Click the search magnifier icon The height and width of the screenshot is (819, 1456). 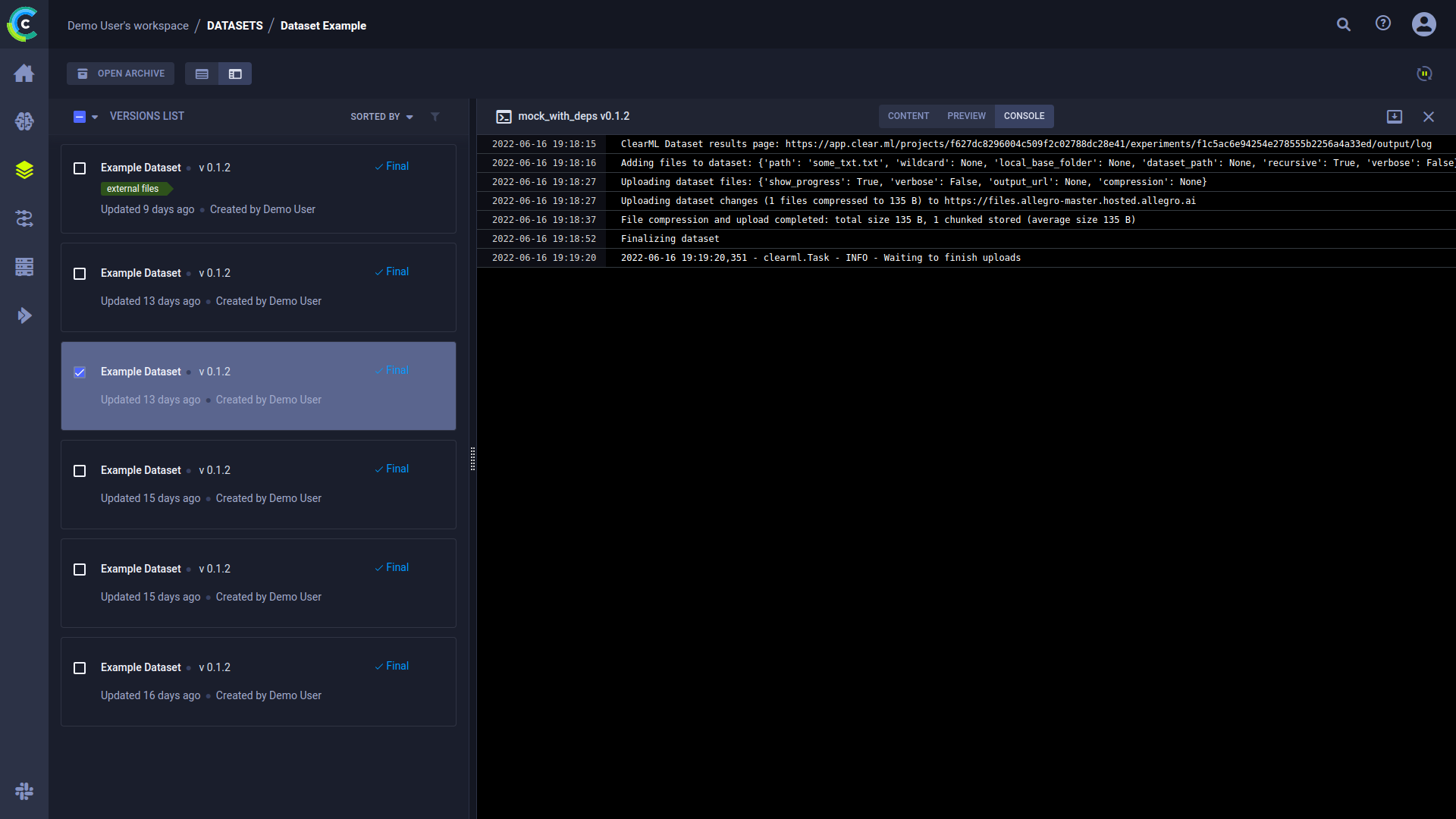(1343, 25)
